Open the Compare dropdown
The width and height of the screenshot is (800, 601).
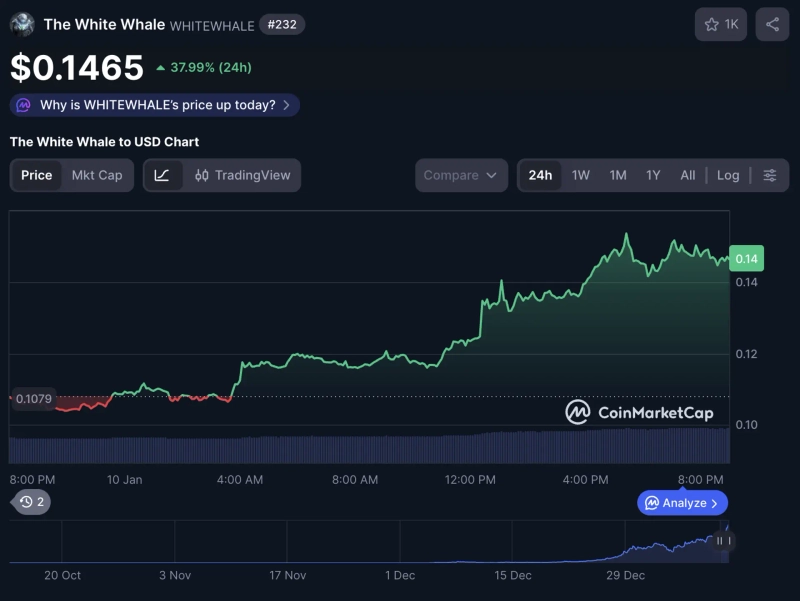[x=460, y=175]
